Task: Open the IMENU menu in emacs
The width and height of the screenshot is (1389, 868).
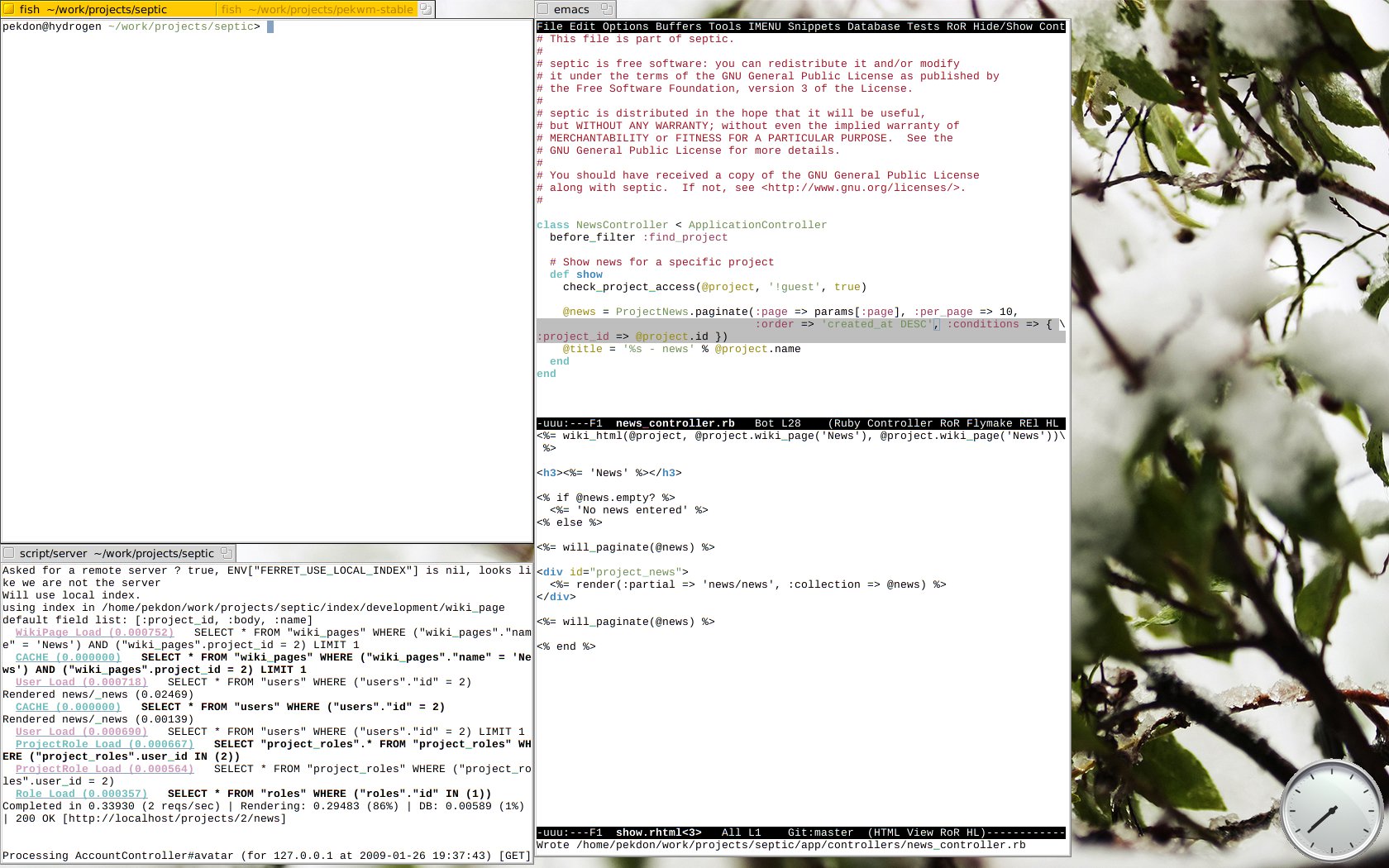Action: pos(765,26)
